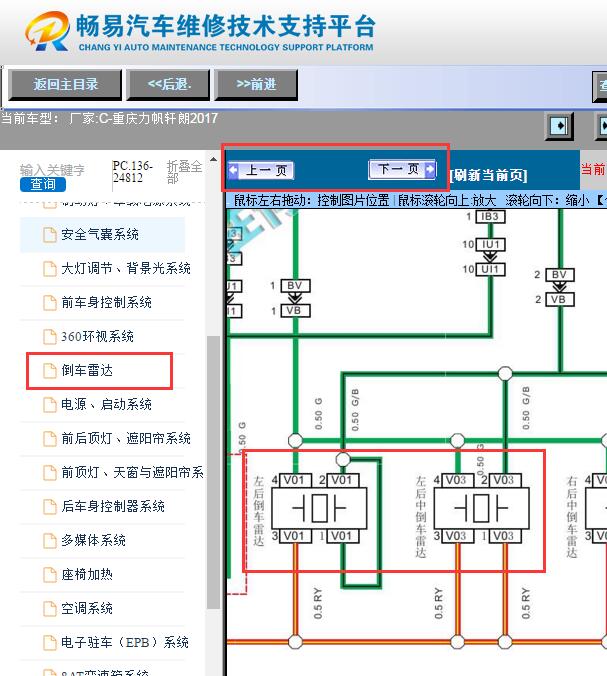Click document icon beside 后车身控制器系统

[x=50, y=507]
